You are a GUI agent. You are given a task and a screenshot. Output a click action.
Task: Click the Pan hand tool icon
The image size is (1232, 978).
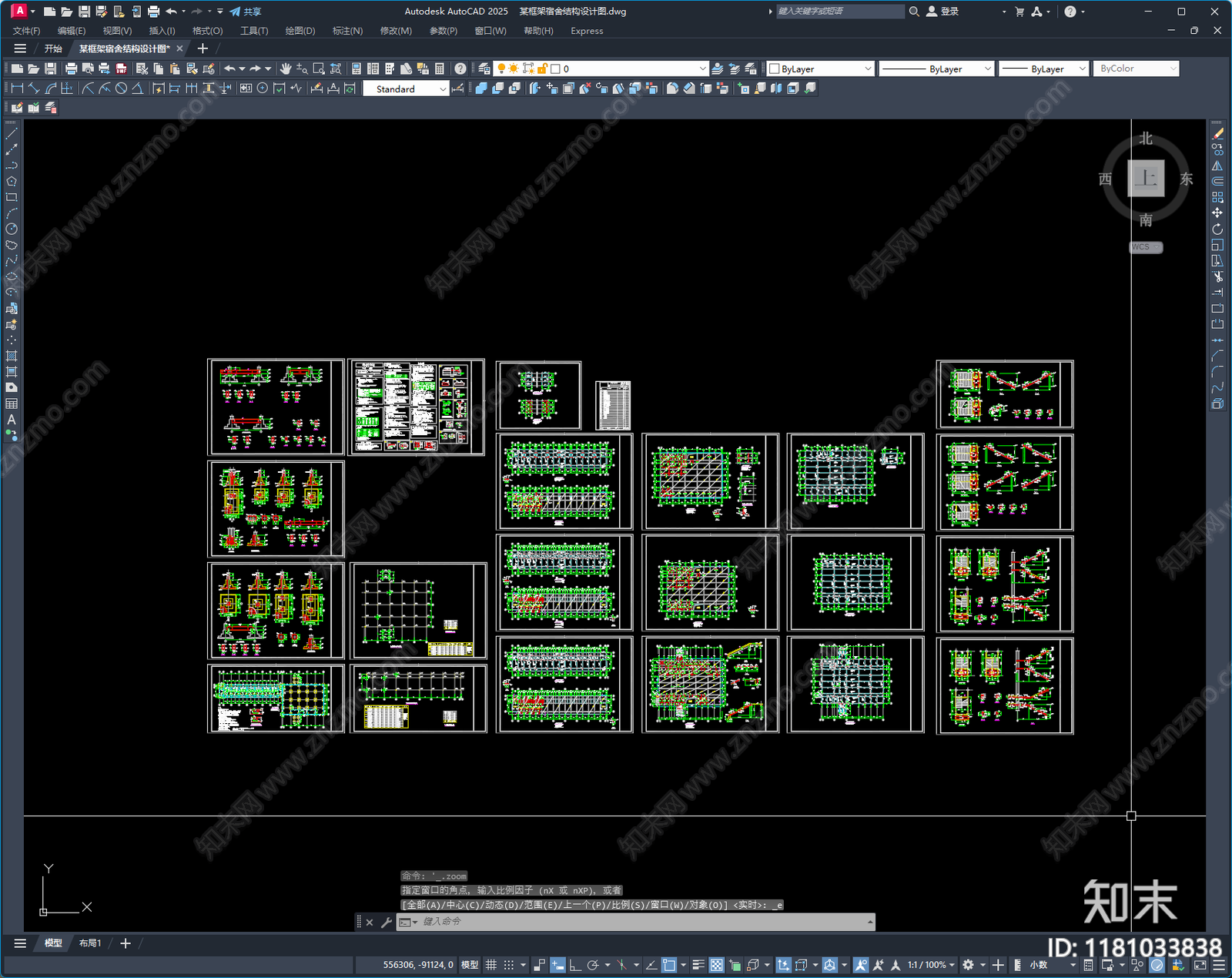point(286,69)
